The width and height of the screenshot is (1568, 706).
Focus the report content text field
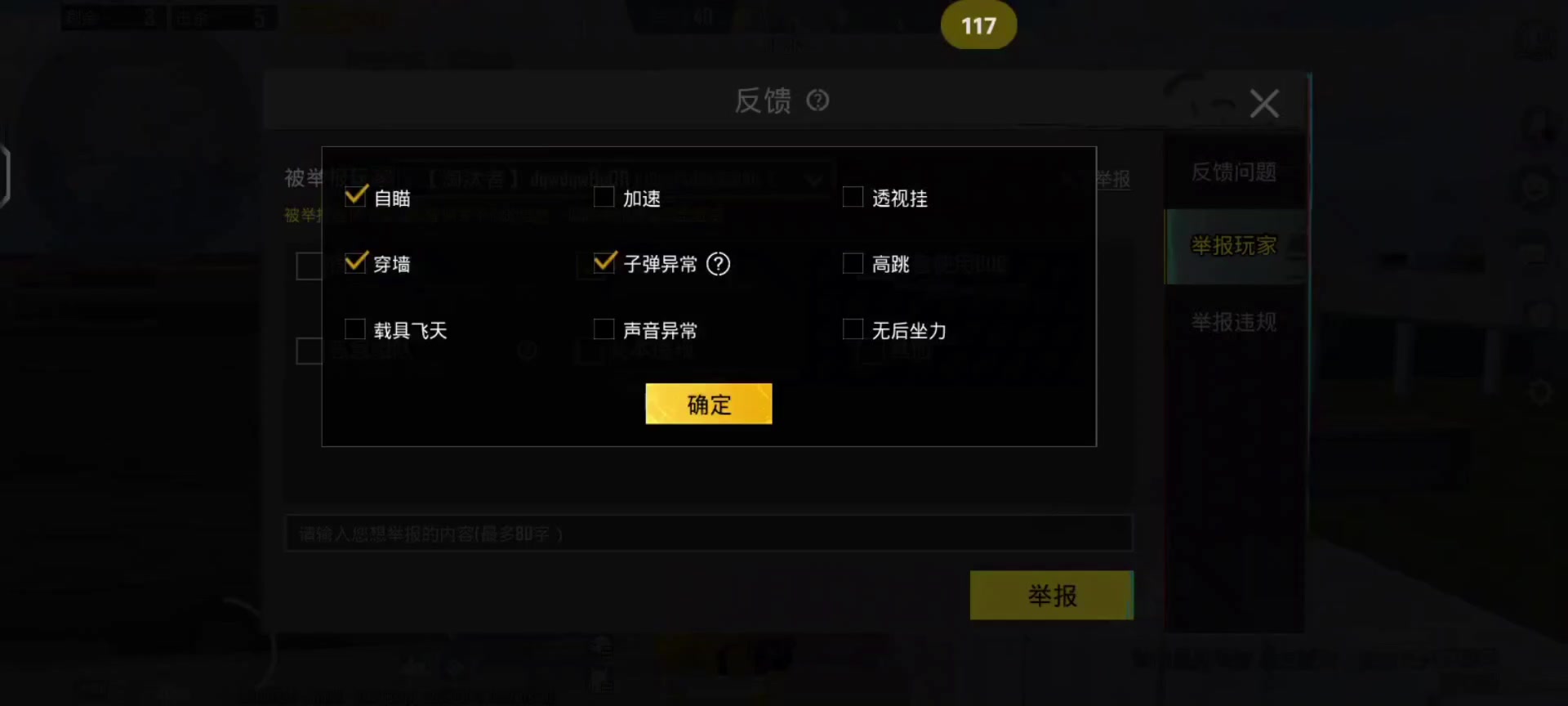[x=709, y=534]
